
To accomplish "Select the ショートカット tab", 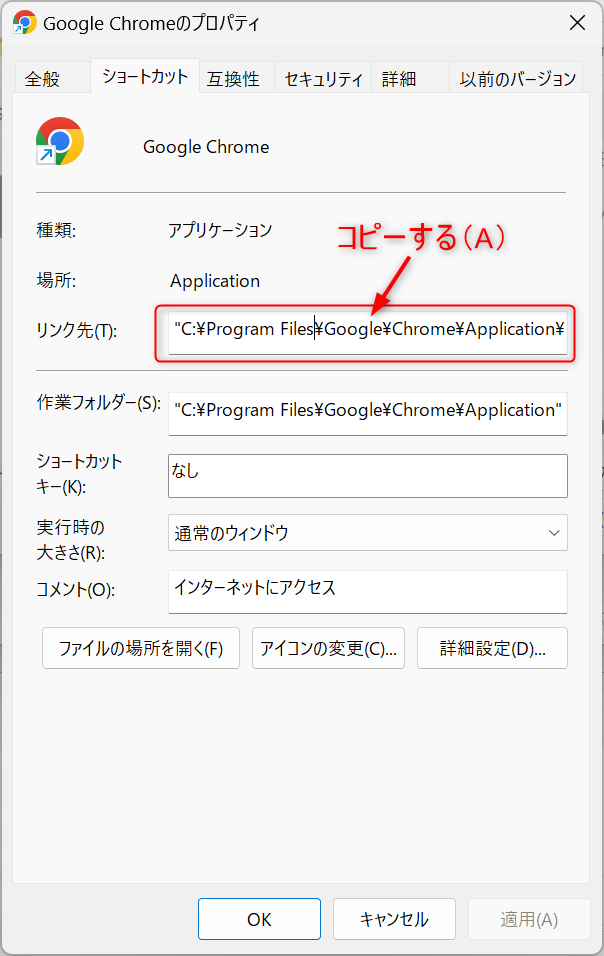I will tap(145, 76).
